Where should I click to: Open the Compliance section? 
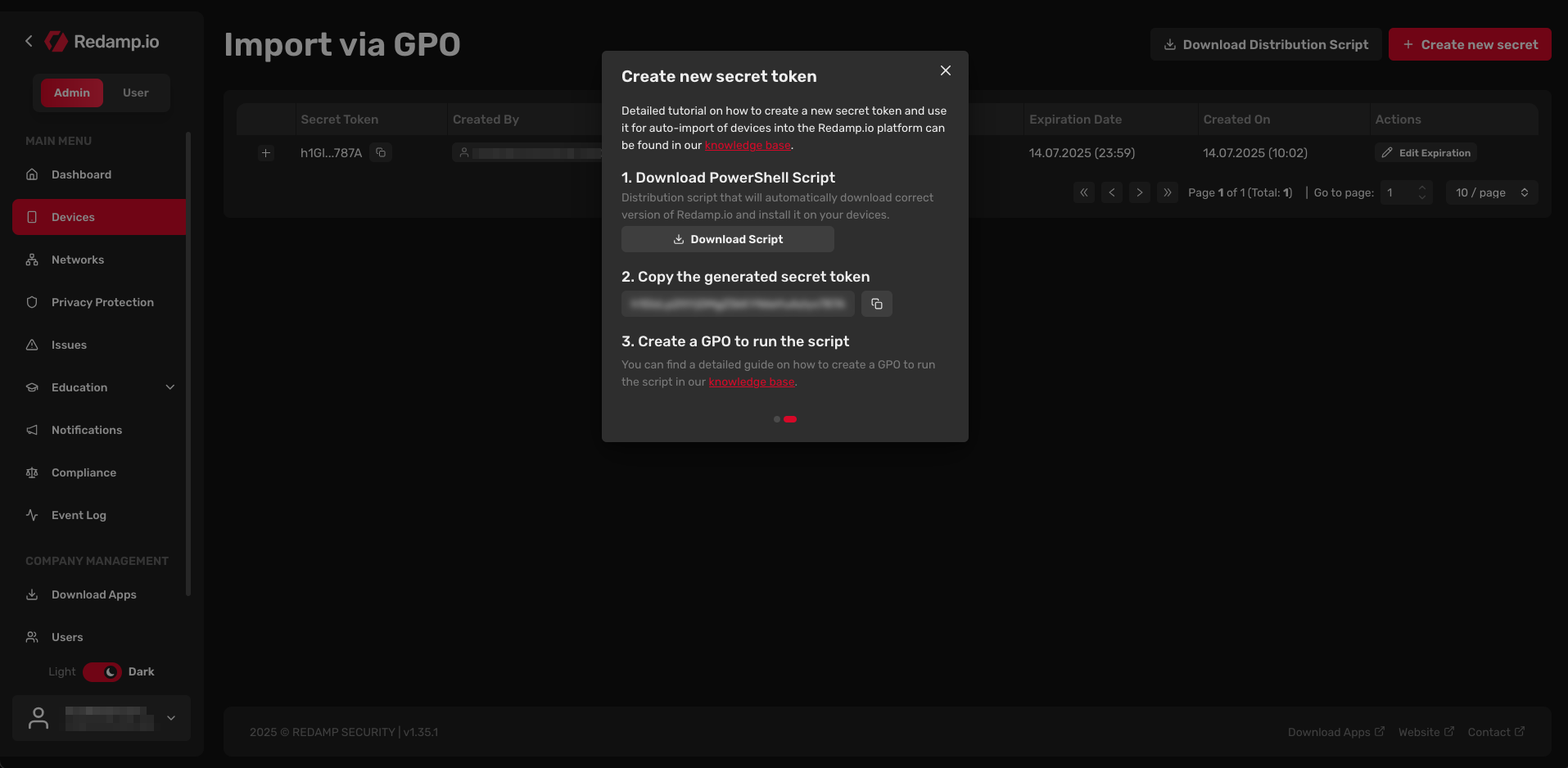point(84,472)
